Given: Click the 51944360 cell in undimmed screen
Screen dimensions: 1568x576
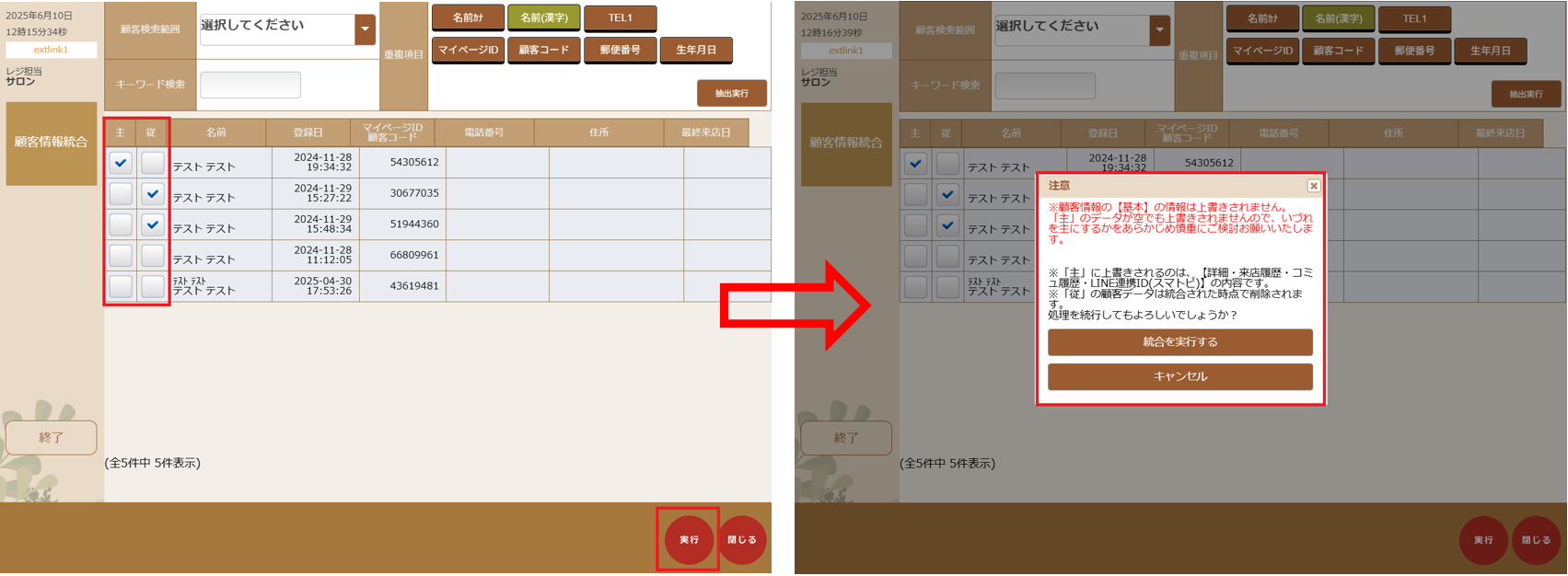Looking at the screenshot, I should pyautogui.click(x=403, y=225).
